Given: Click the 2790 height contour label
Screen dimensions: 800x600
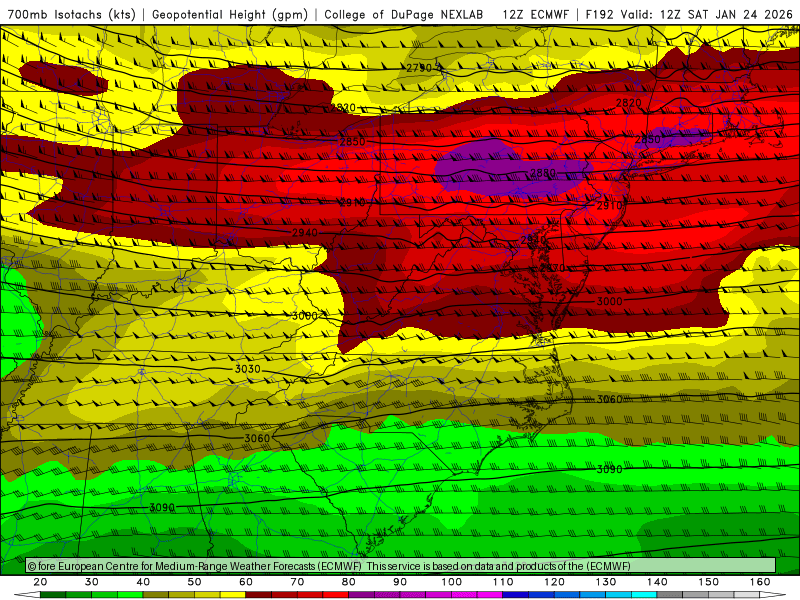Looking at the screenshot, I should [419, 68].
